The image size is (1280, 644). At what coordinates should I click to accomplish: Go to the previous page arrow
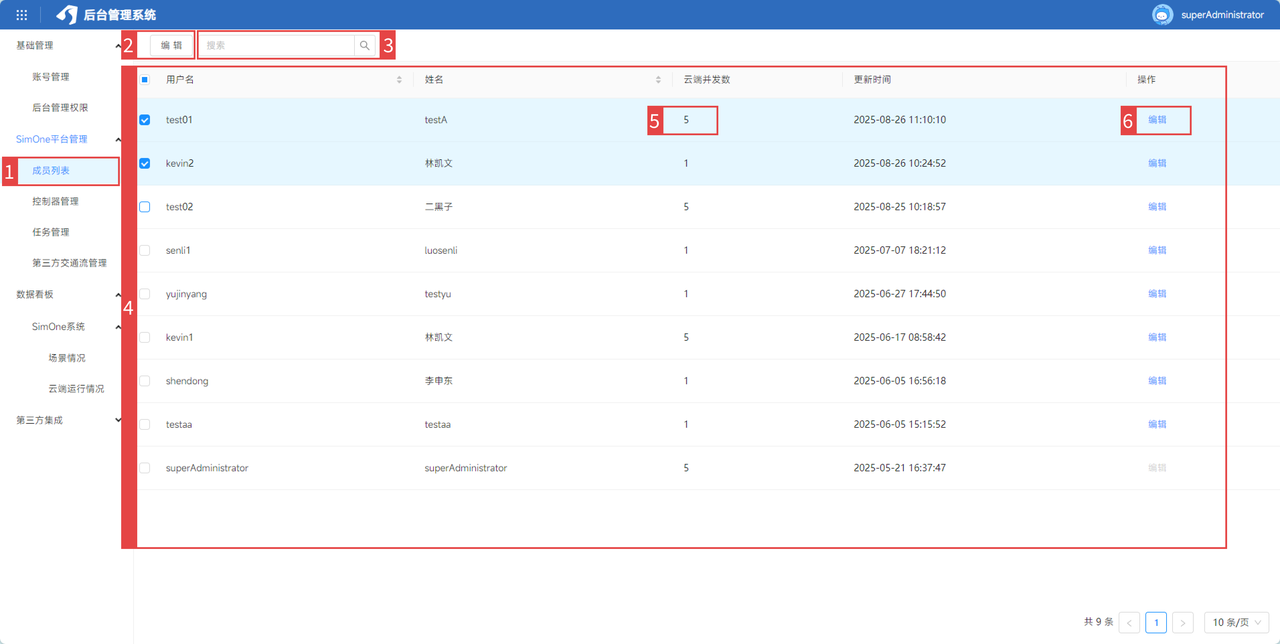click(1130, 622)
